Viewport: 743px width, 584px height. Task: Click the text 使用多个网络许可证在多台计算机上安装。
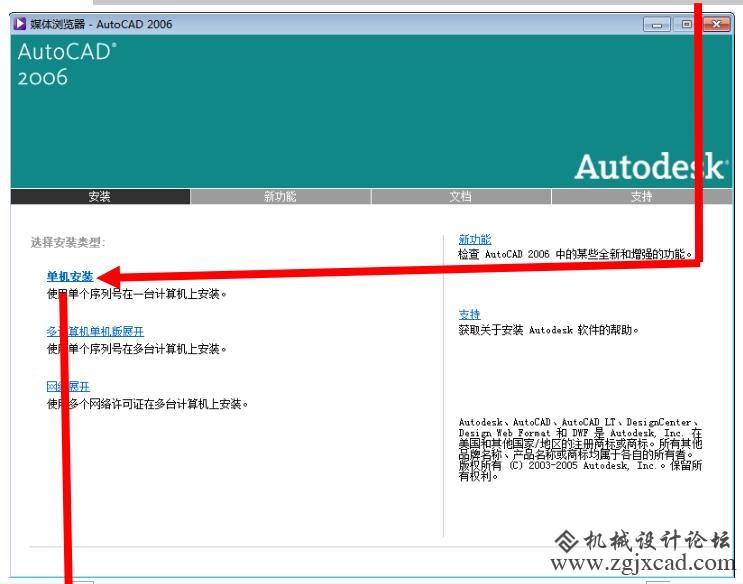[x=148, y=404]
